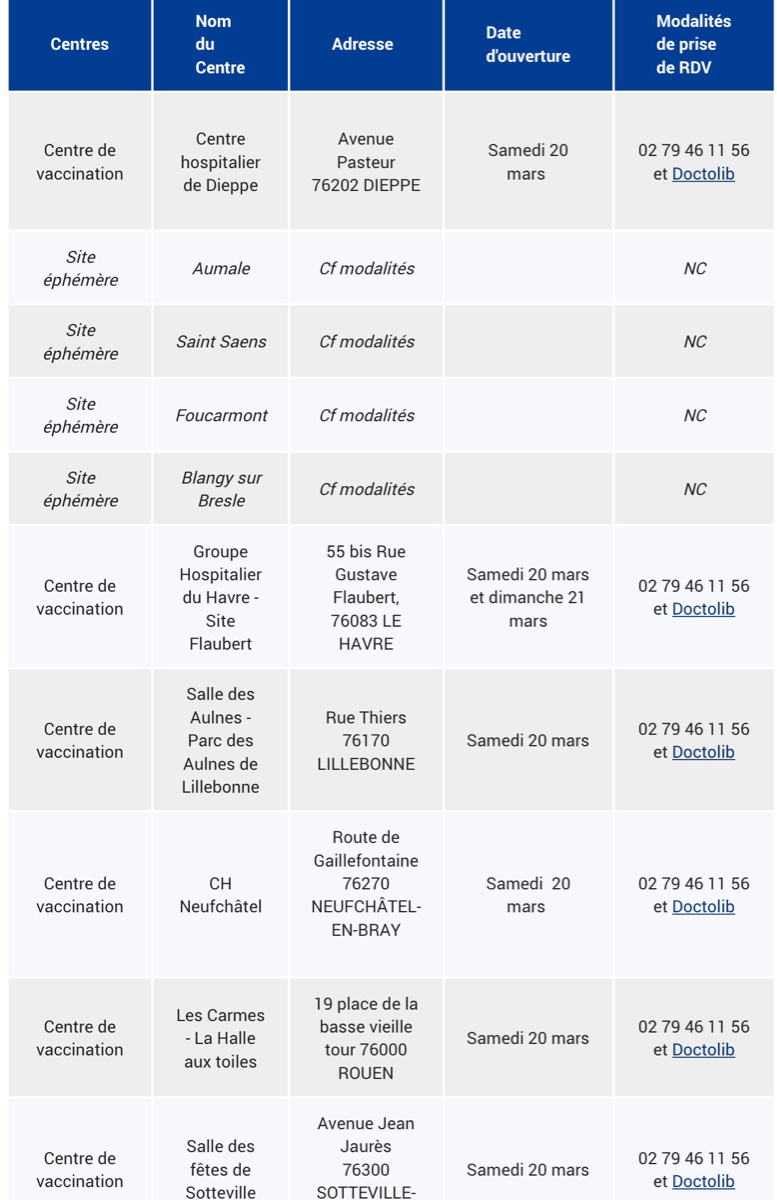Click the Foucarmont site name cell
The height and width of the screenshot is (1200, 777).
221,415
